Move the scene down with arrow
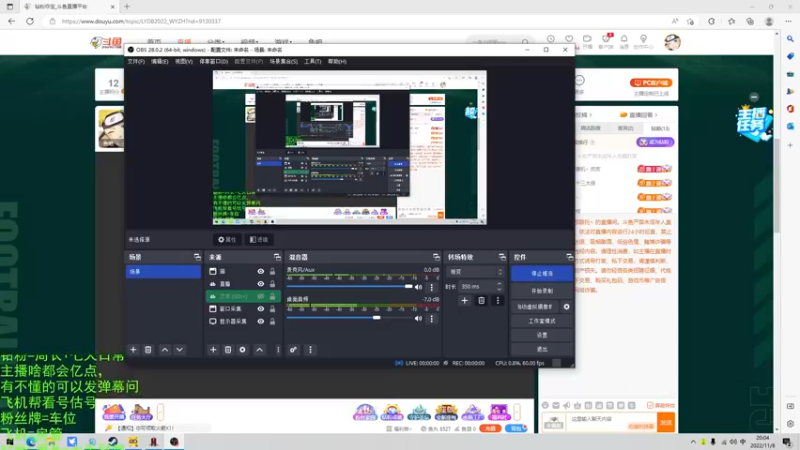Screen dimensions: 800x450 click(x=180, y=349)
